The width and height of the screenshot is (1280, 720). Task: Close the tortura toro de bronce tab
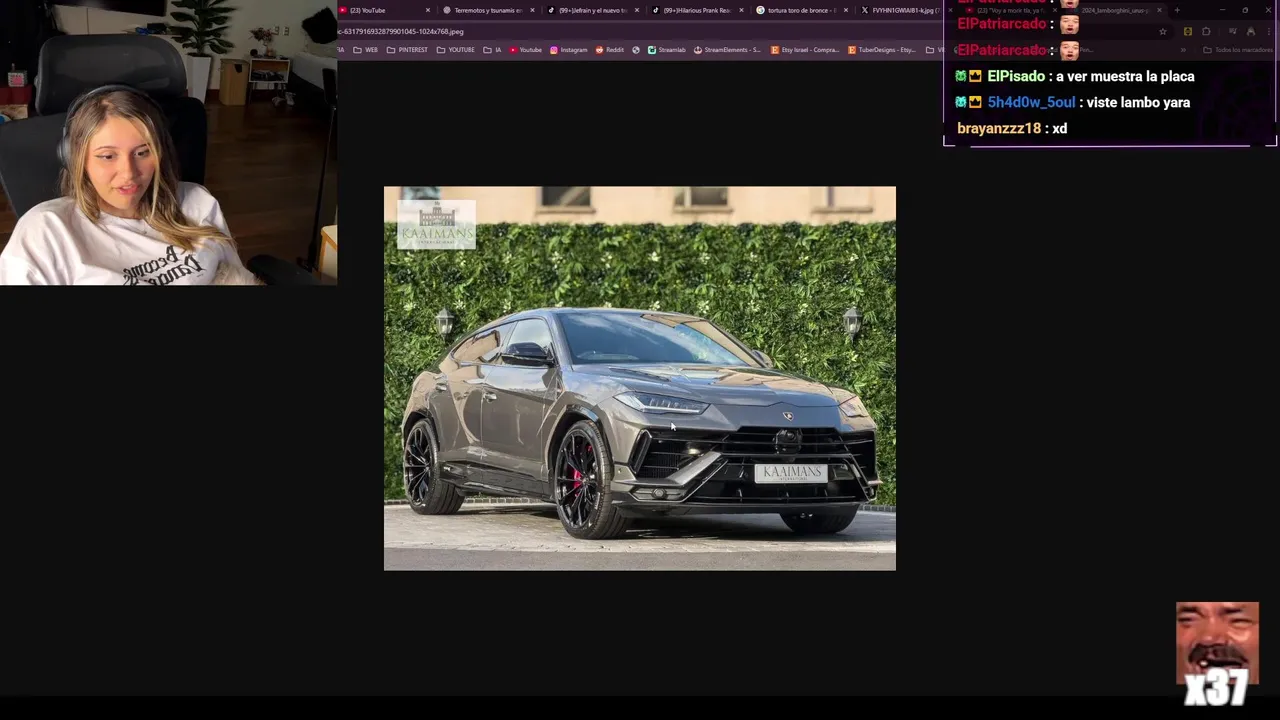(x=846, y=10)
